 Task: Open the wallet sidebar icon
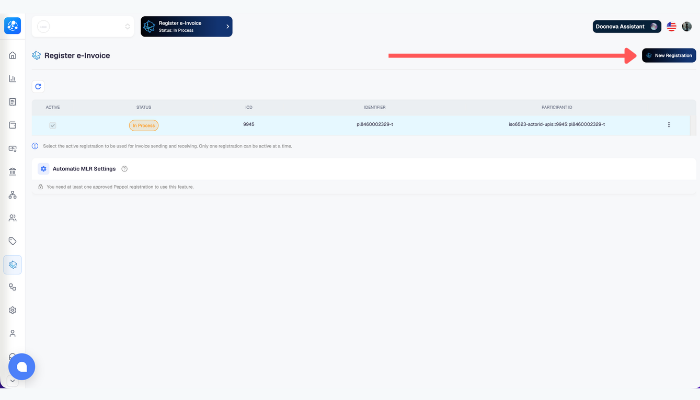(12, 125)
